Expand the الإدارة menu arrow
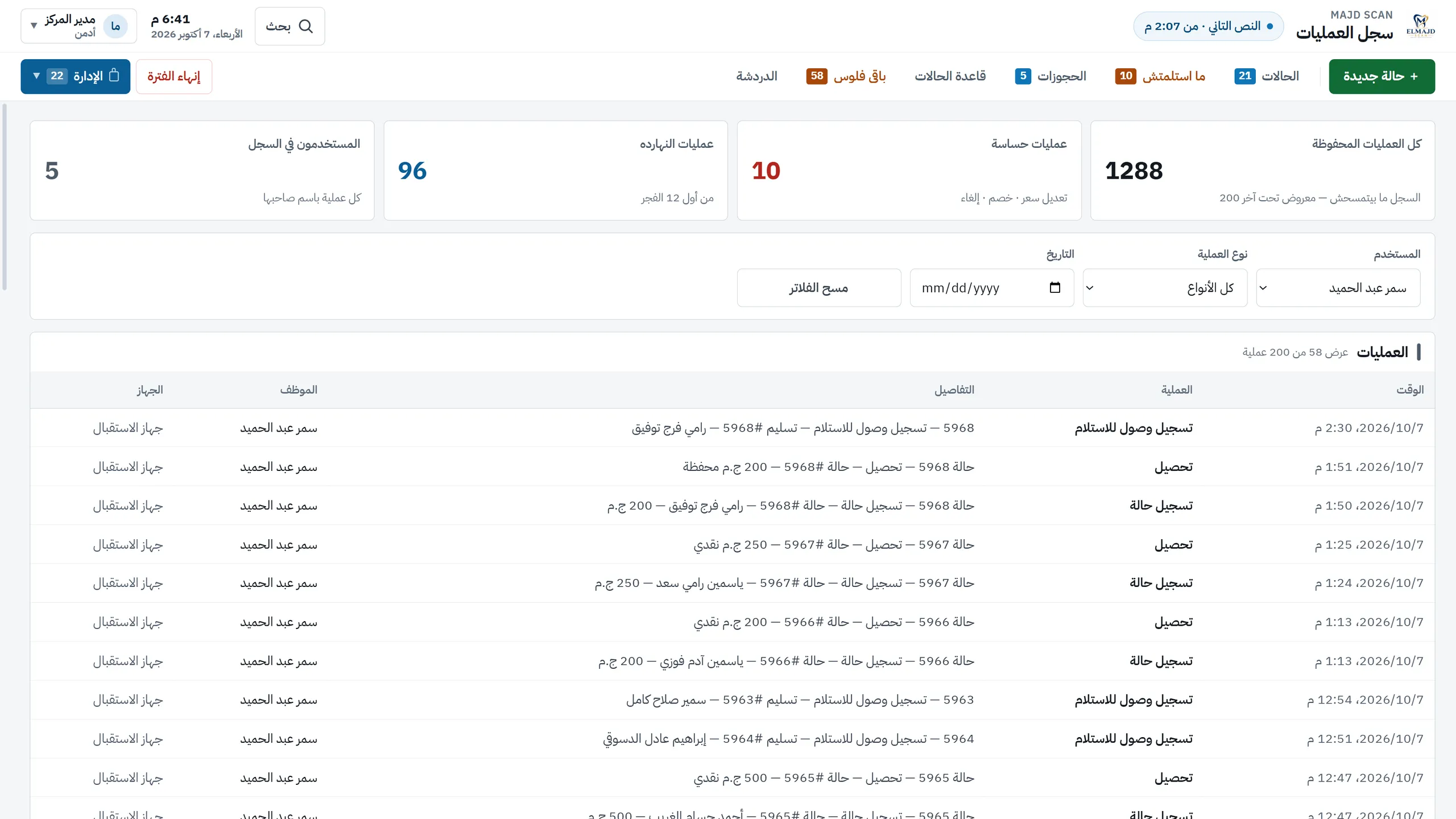1456x819 pixels. point(36,76)
